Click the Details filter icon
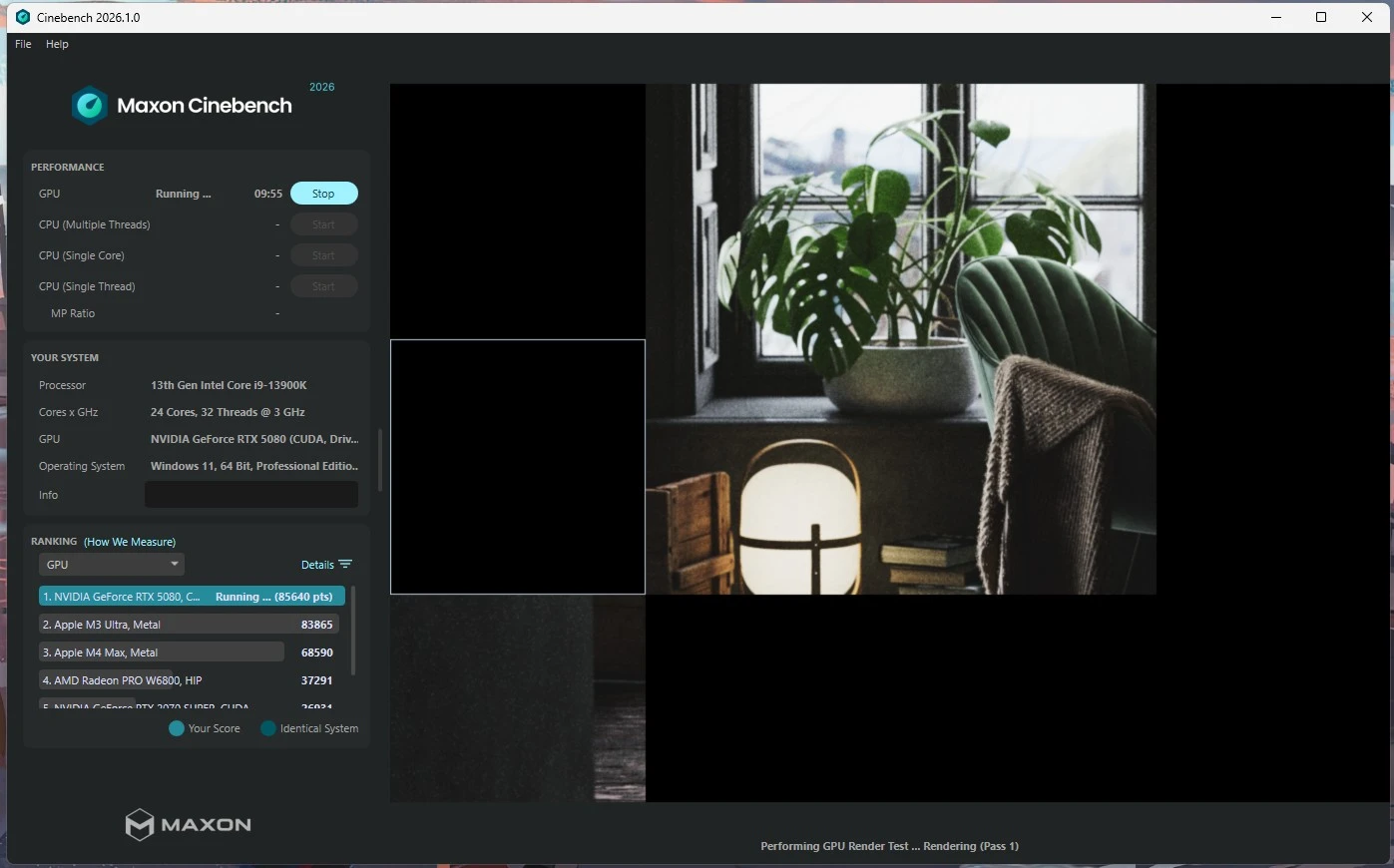Viewport: 1394px width, 868px height. pos(345,565)
